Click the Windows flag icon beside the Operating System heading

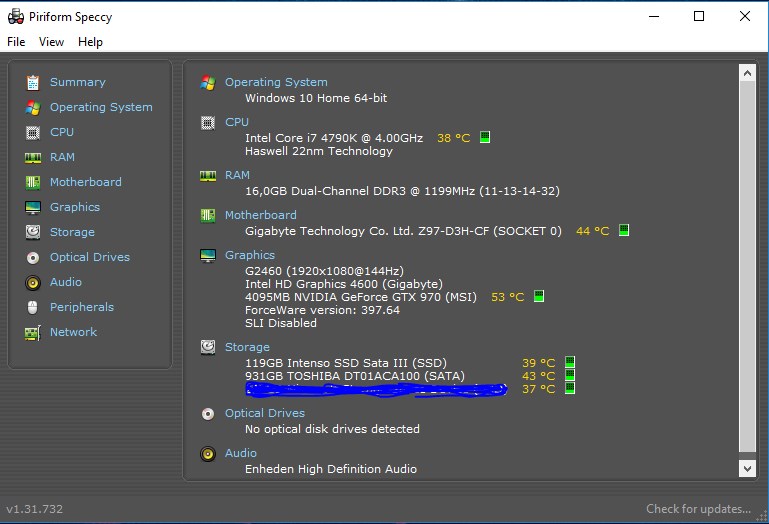208,82
